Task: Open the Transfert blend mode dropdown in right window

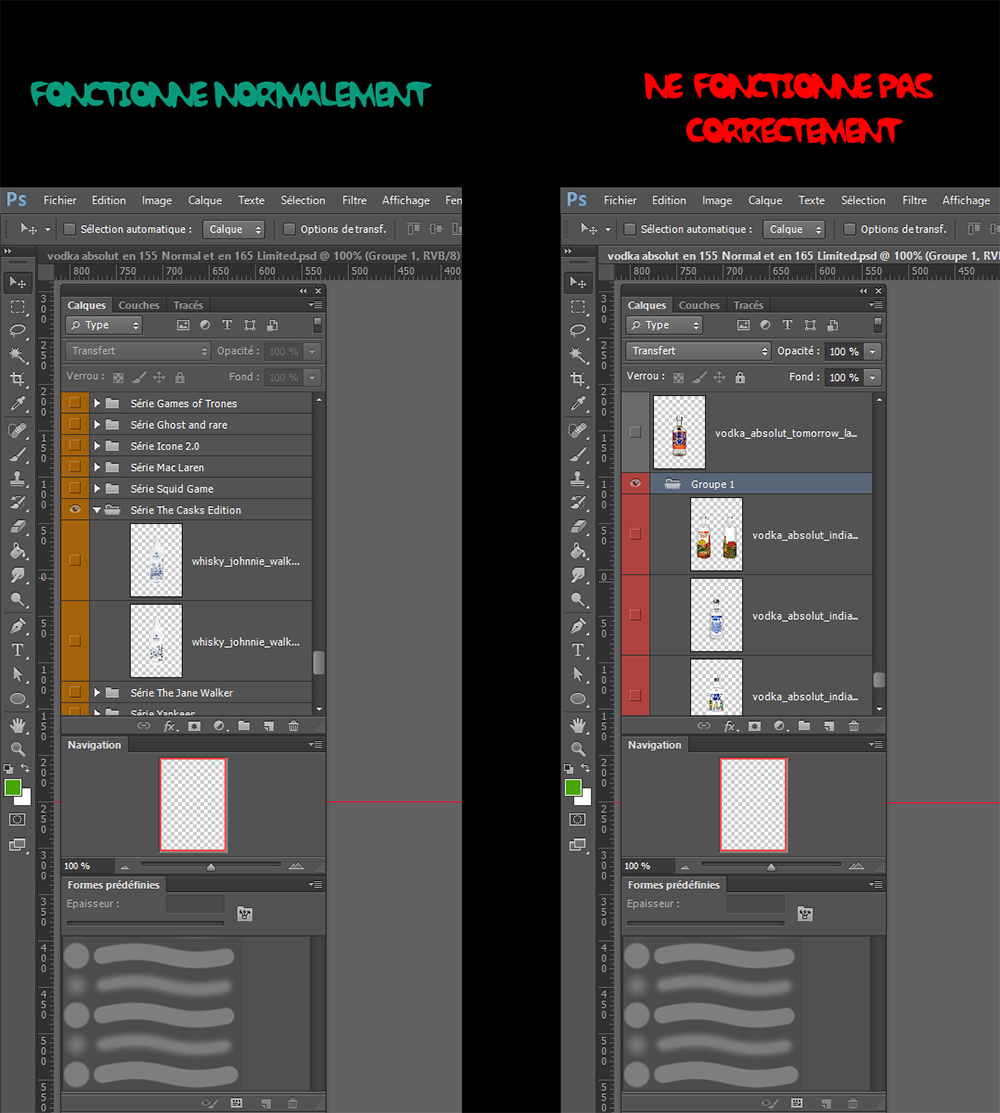Action: click(x=698, y=351)
